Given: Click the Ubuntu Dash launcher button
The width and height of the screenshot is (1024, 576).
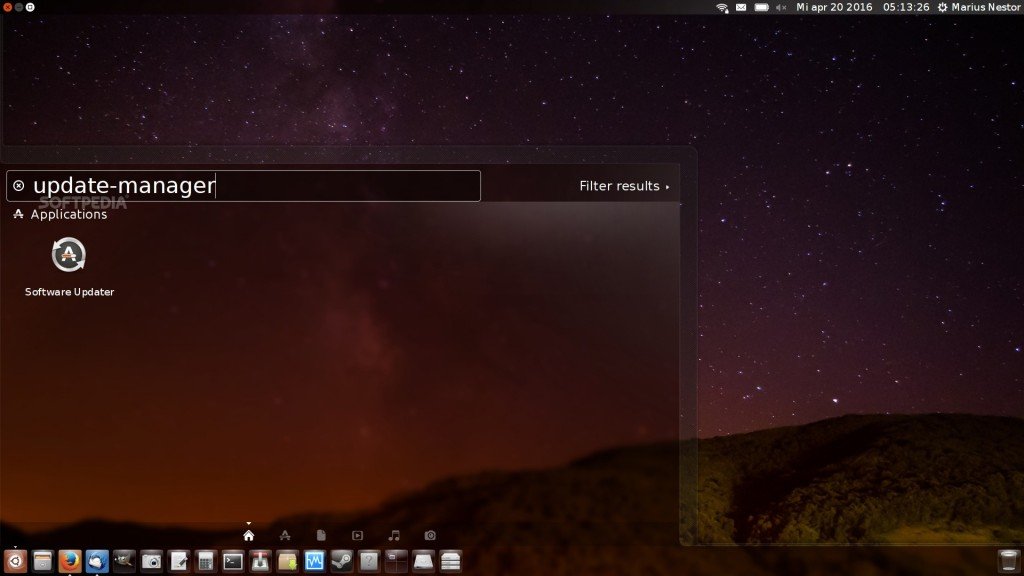Looking at the screenshot, I should pyautogui.click(x=15, y=561).
